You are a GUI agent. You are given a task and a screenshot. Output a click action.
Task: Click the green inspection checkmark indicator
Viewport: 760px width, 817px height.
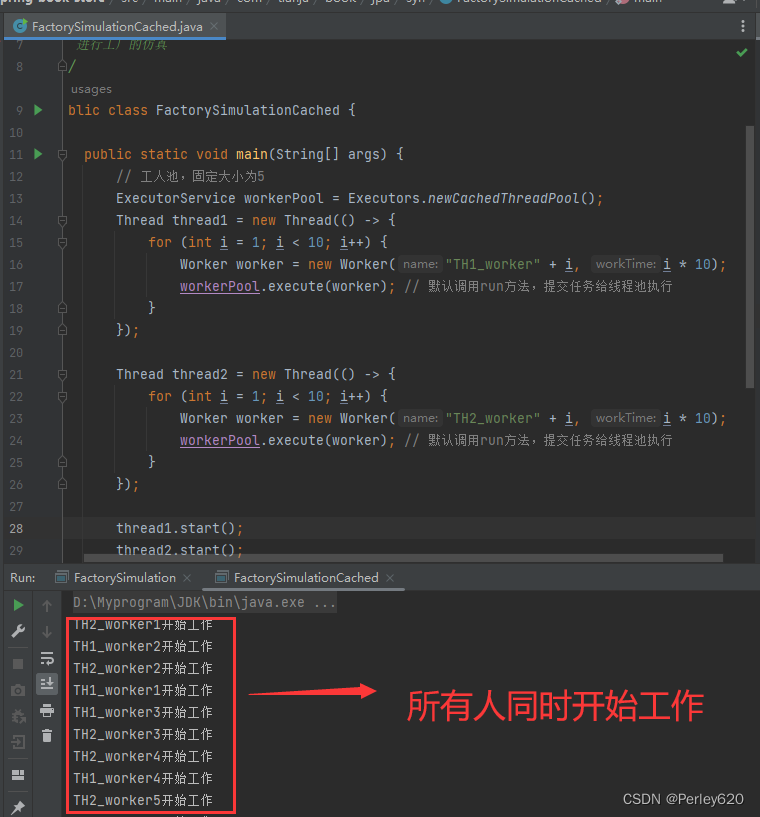[x=742, y=52]
